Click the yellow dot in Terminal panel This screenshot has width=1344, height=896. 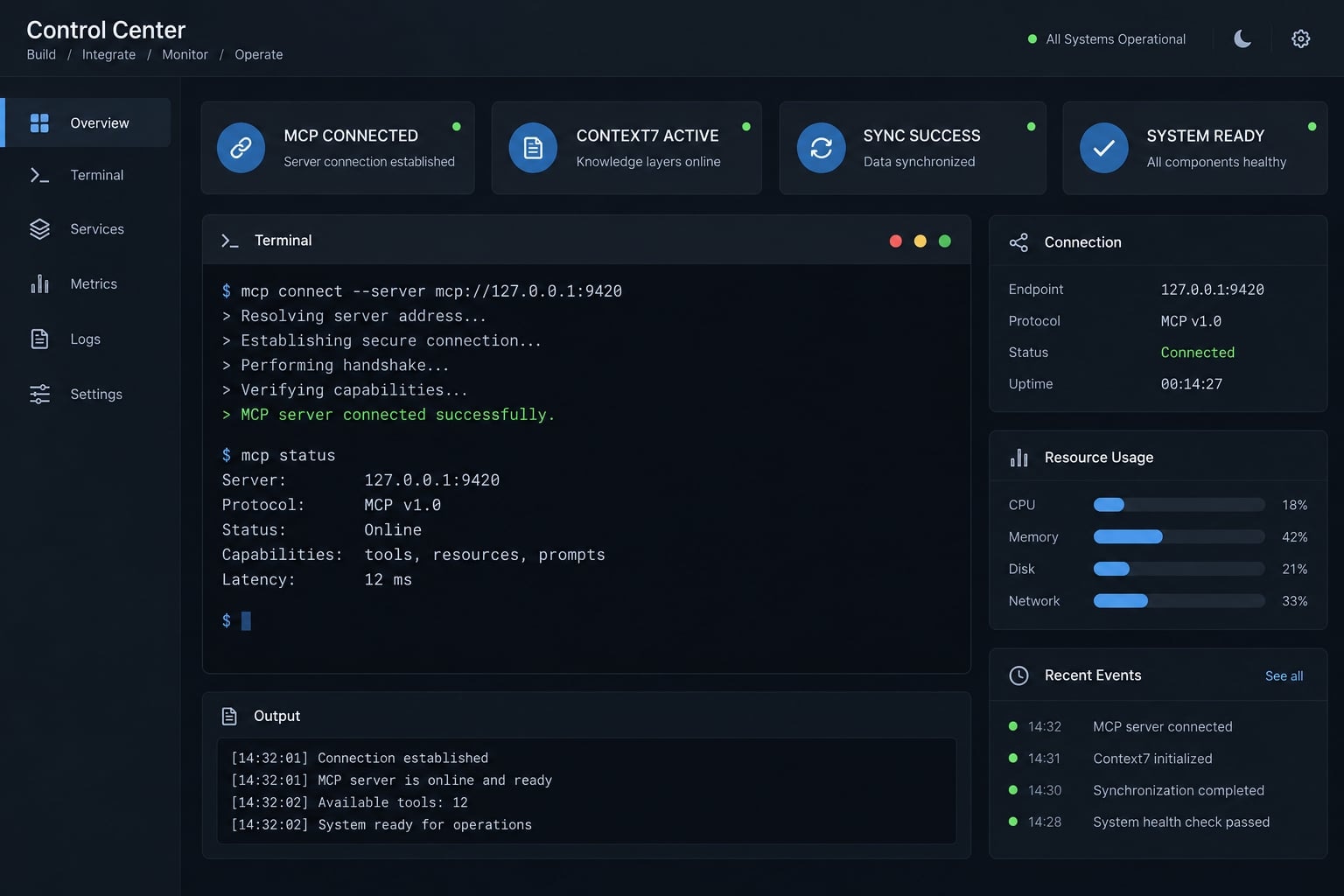coord(920,241)
